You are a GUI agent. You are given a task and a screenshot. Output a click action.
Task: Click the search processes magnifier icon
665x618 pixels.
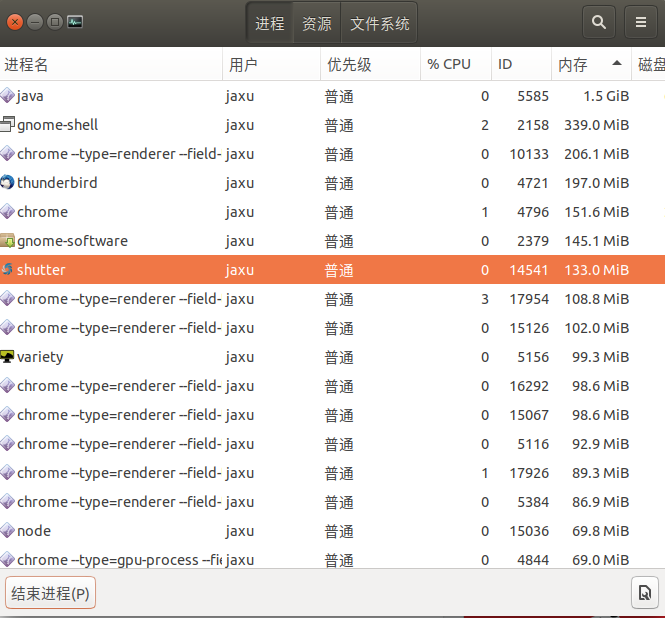click(599, 22)
